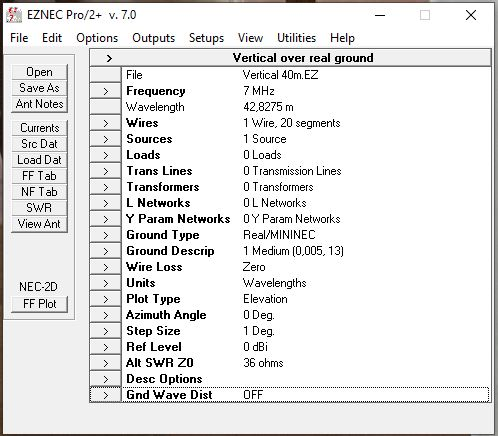
Task: Click the FF Tab button
Action: 39,176
